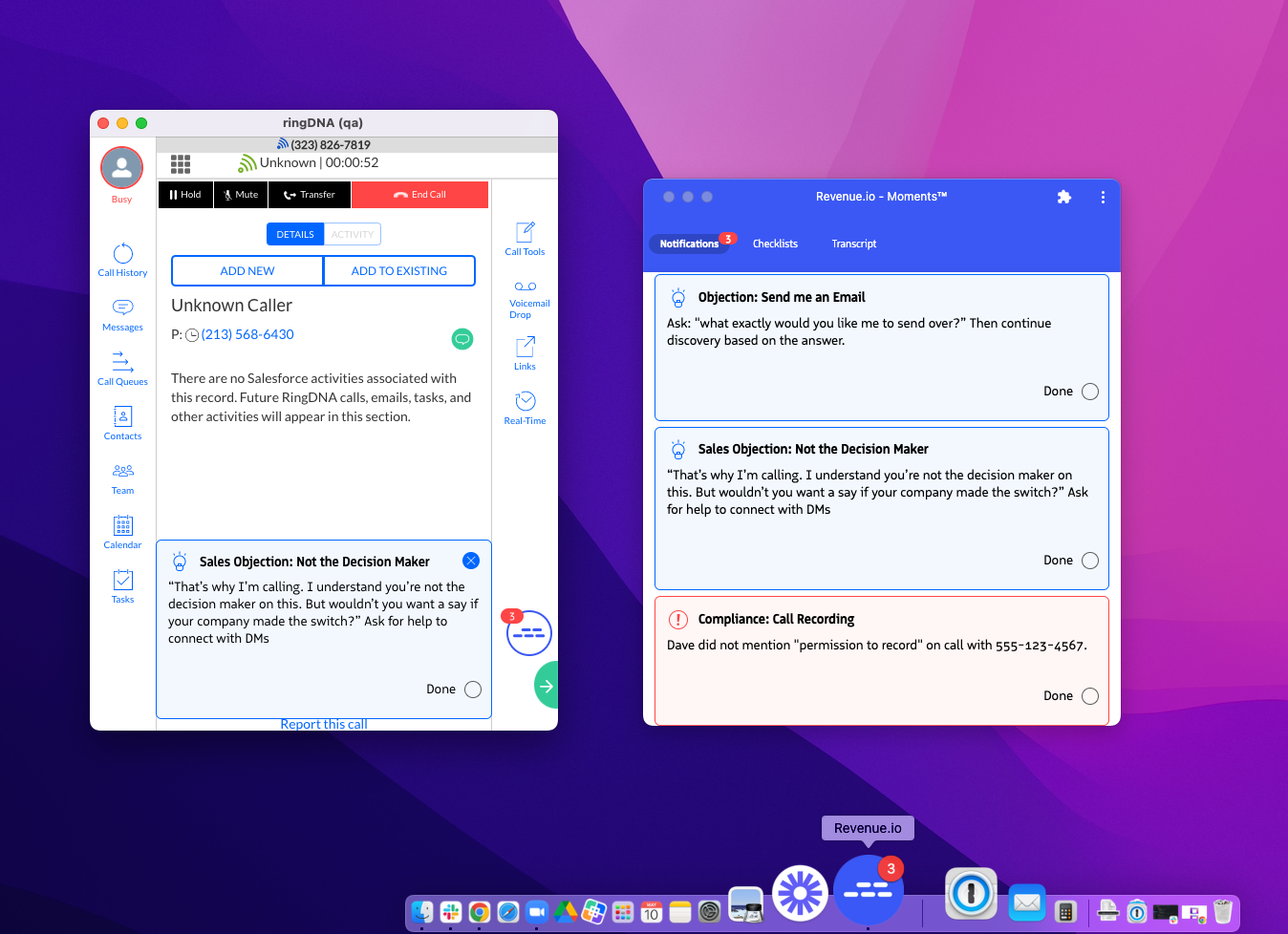Viewport: 1288px width, 934px height.
Task: Click Unknown Caller heading
Action: pyautogui.click(x=231, y=306)
